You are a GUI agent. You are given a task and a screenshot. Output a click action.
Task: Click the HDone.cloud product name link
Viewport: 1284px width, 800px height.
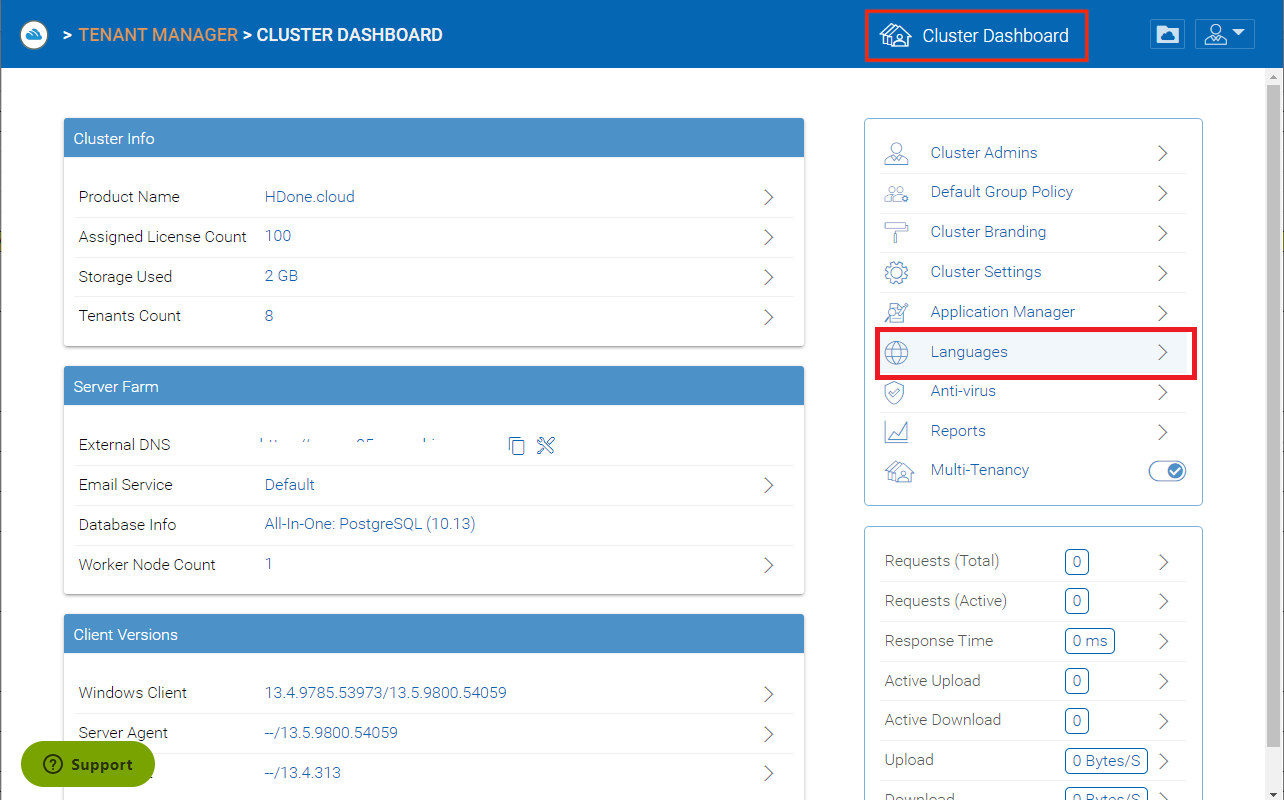(x=310, y=197)
